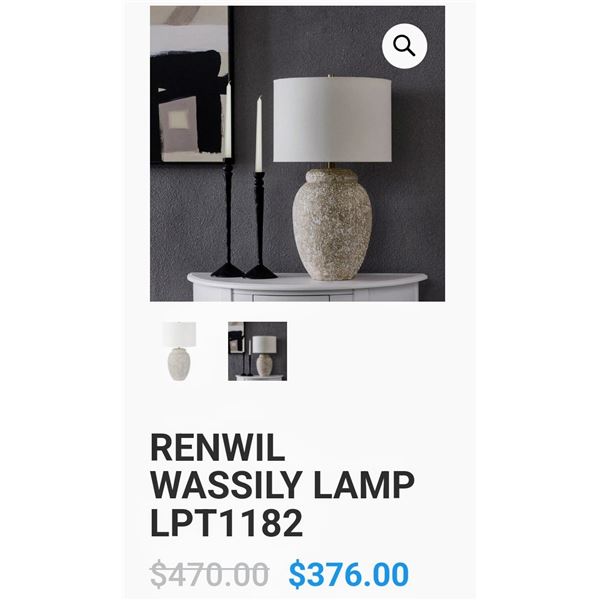Click the LPT1182 model number
Screen dimensions: 600x600
tap(227, 523)
